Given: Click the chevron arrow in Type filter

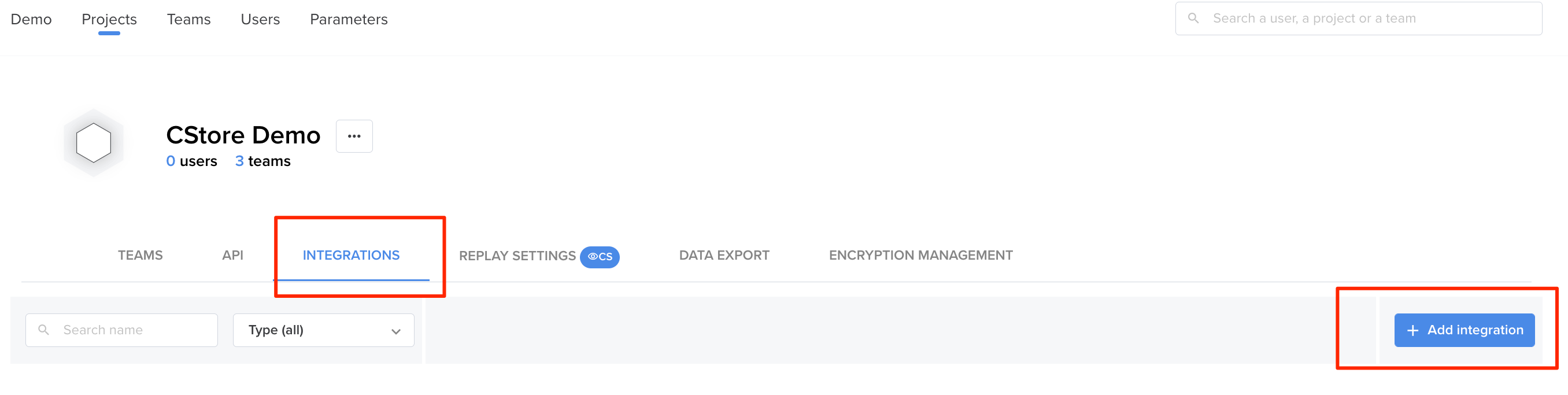Looking at the screenshot, I should coord(395,331).
